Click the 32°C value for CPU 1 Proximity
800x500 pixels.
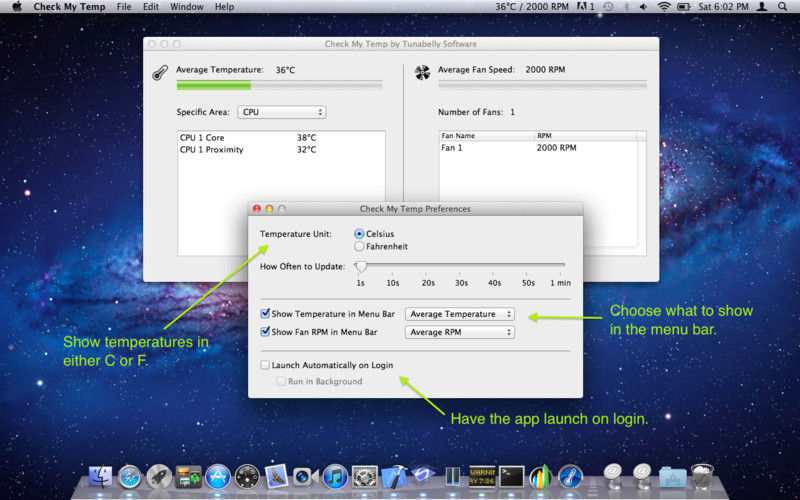[x=306, y=149]
